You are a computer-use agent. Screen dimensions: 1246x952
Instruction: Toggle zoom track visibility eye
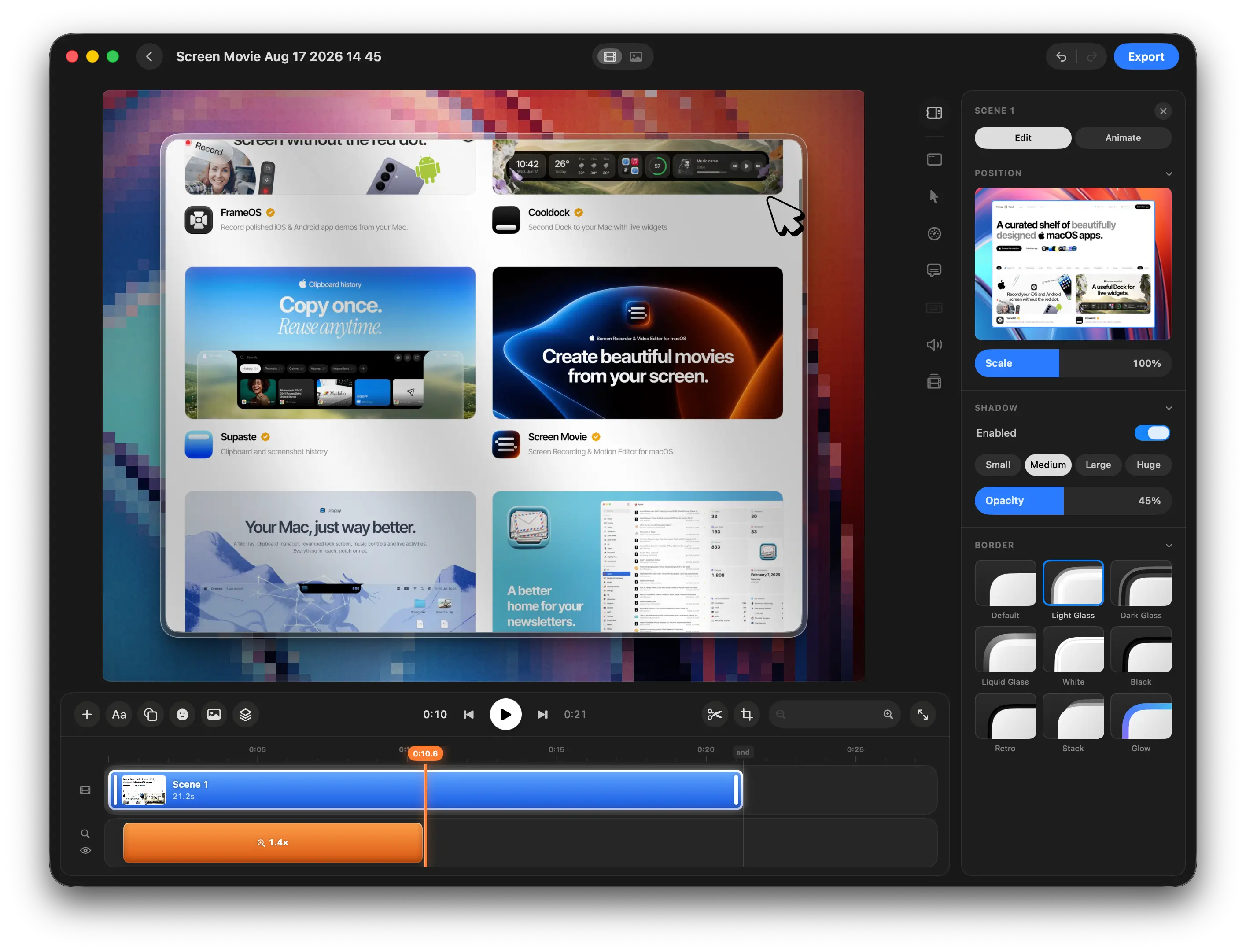pos(85,851)
